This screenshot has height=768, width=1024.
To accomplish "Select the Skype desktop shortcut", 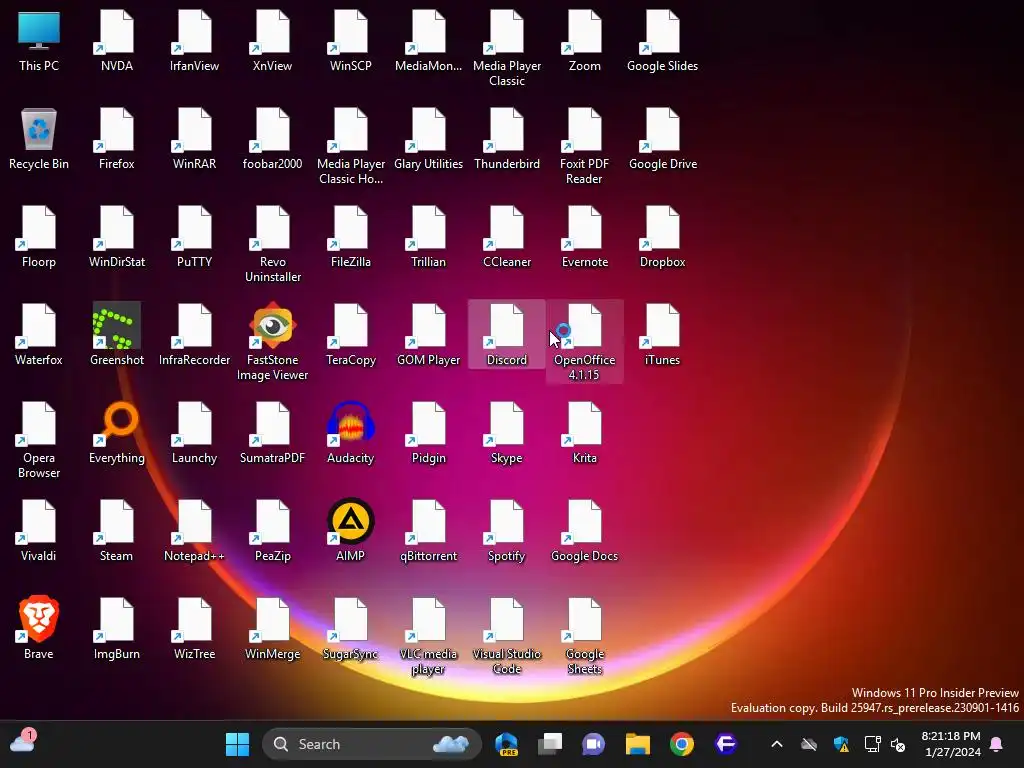I will [x=507, y=433].
